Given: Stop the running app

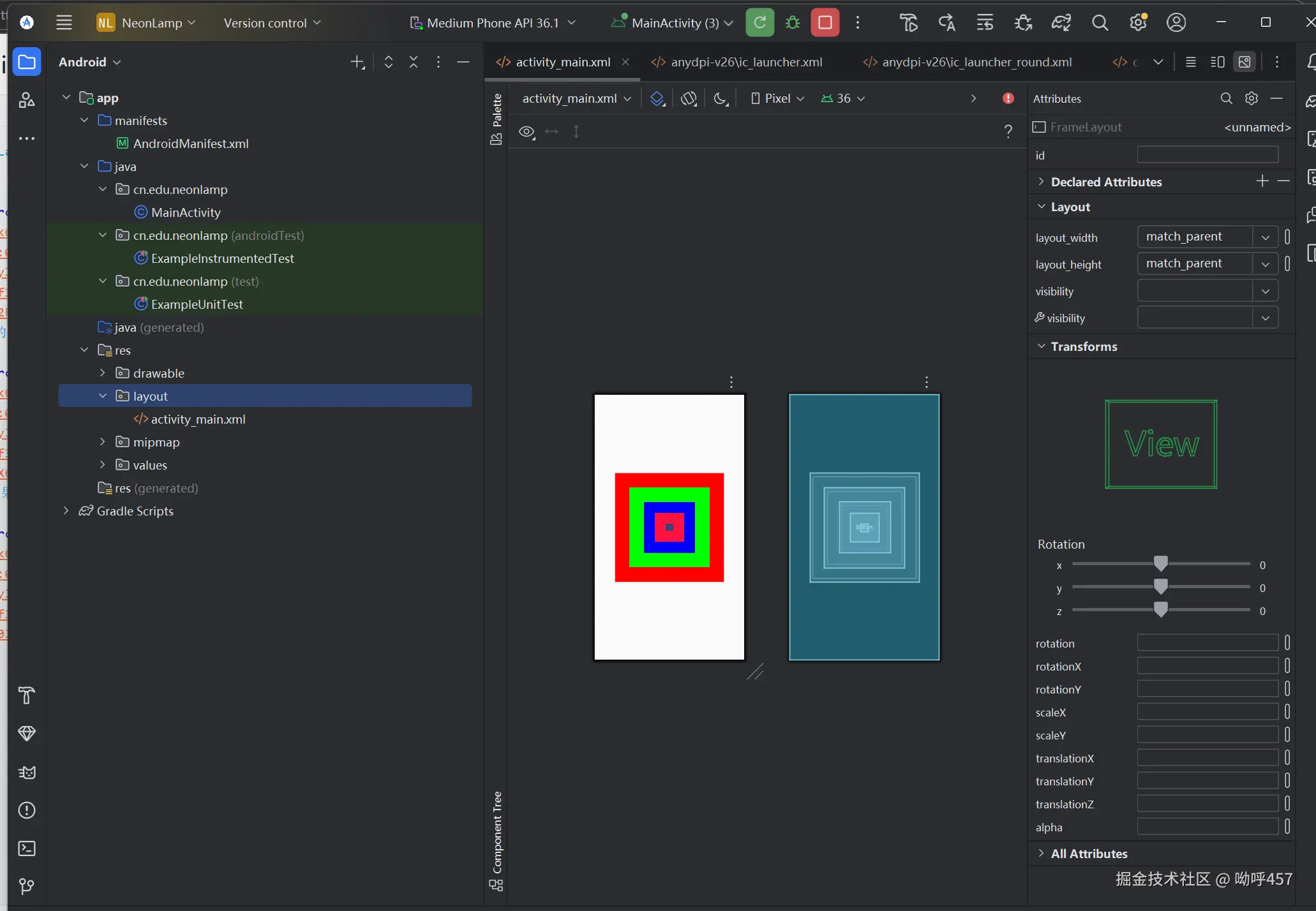Looking at the screenshot, I should 825,23.
